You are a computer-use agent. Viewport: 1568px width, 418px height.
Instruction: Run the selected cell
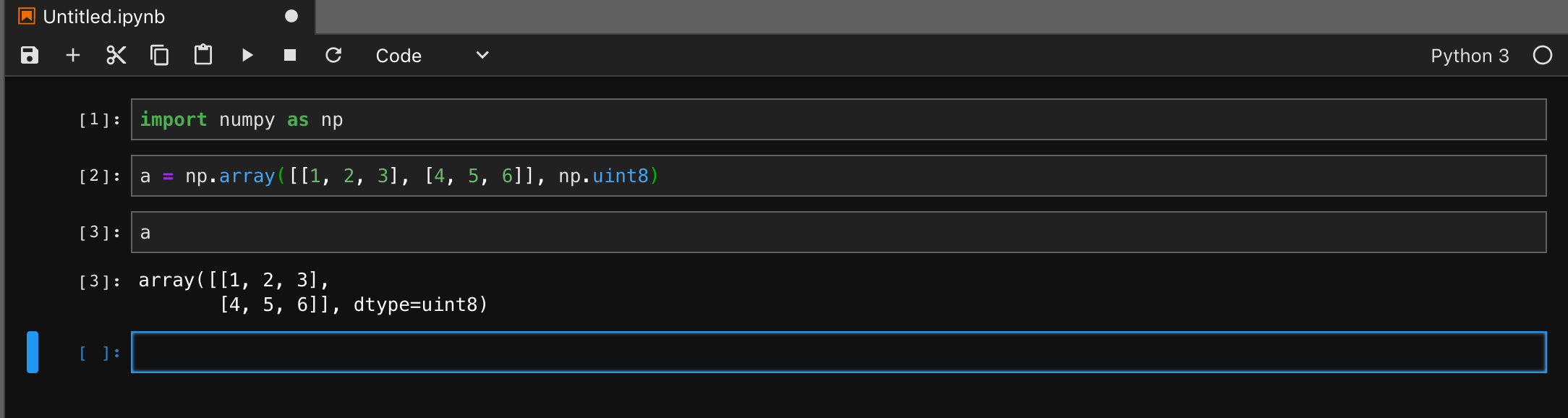(247, 56)
